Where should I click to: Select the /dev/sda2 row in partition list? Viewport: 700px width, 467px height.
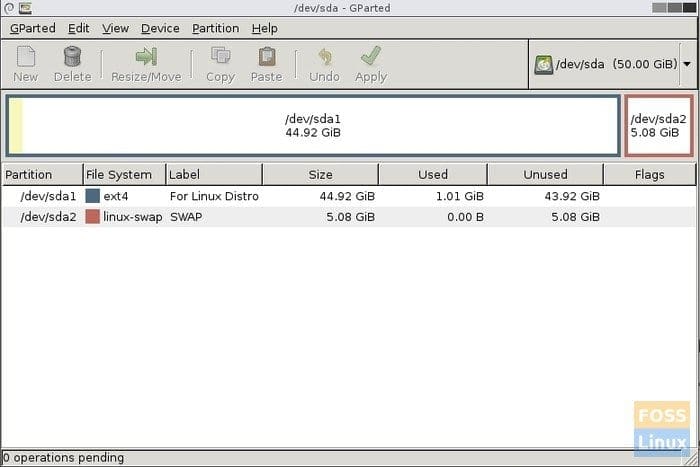tap(349, 217)
